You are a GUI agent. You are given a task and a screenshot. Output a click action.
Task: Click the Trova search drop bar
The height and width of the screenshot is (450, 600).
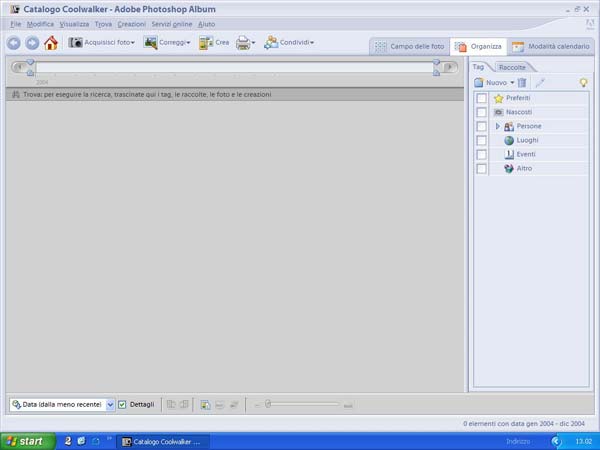click(x=235, y=94)
